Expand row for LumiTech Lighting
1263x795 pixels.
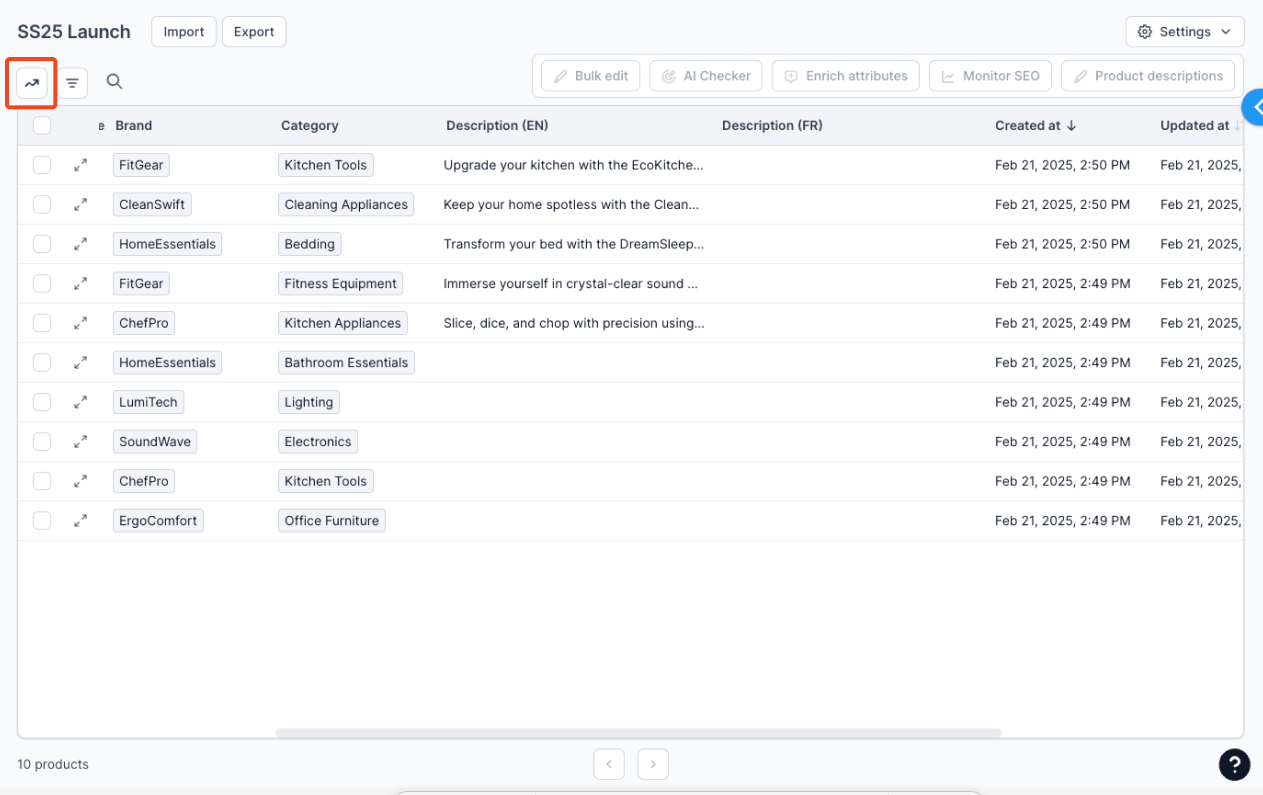tap(80, 402)
